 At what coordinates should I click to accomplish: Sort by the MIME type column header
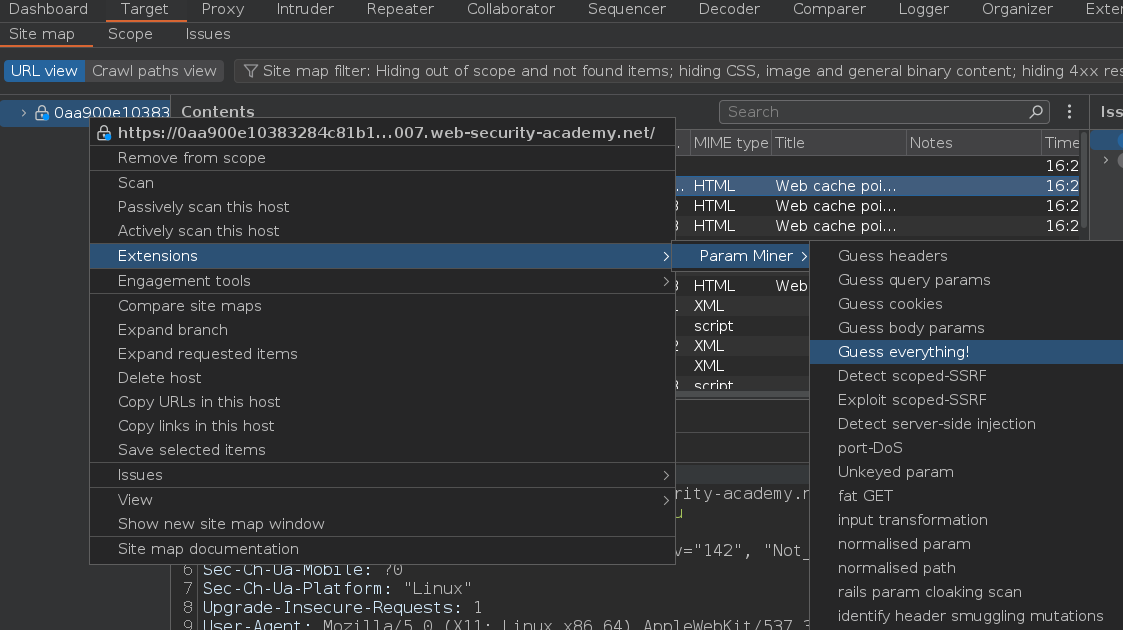coord(730,143)
